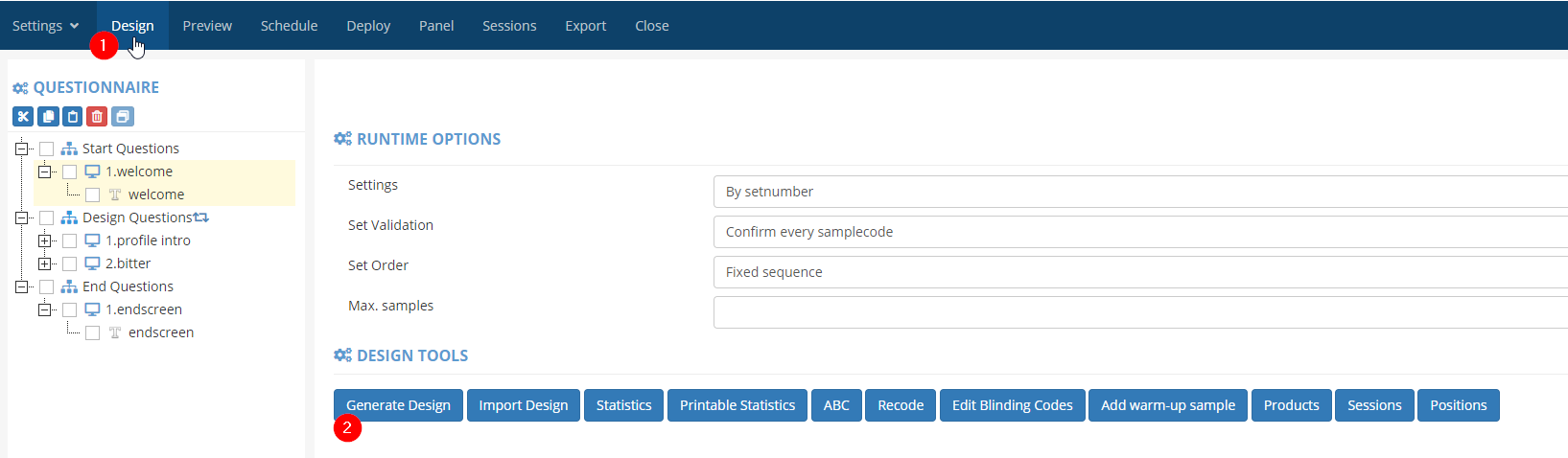Viewport: 1568px width, 458px height.
Task: Click the repeat arrows icon beside Design Questions
Action: 201,218
